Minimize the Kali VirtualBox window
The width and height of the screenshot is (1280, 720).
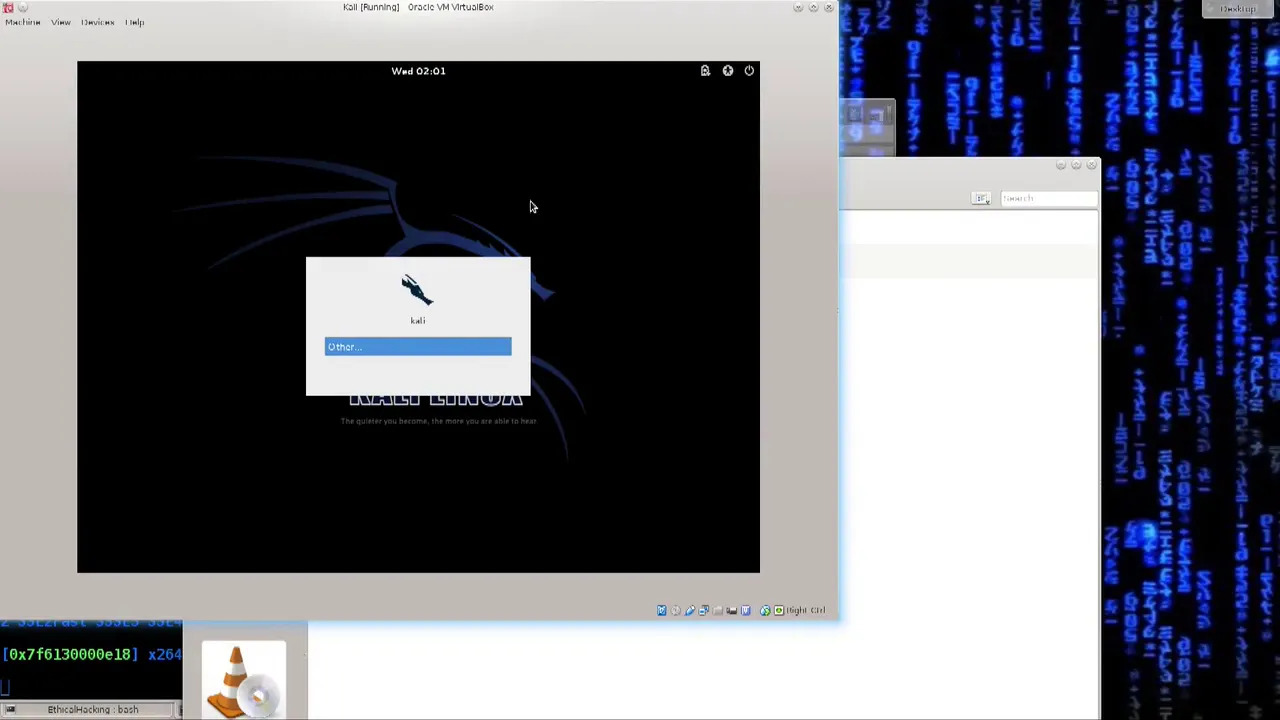pos(798,7)
